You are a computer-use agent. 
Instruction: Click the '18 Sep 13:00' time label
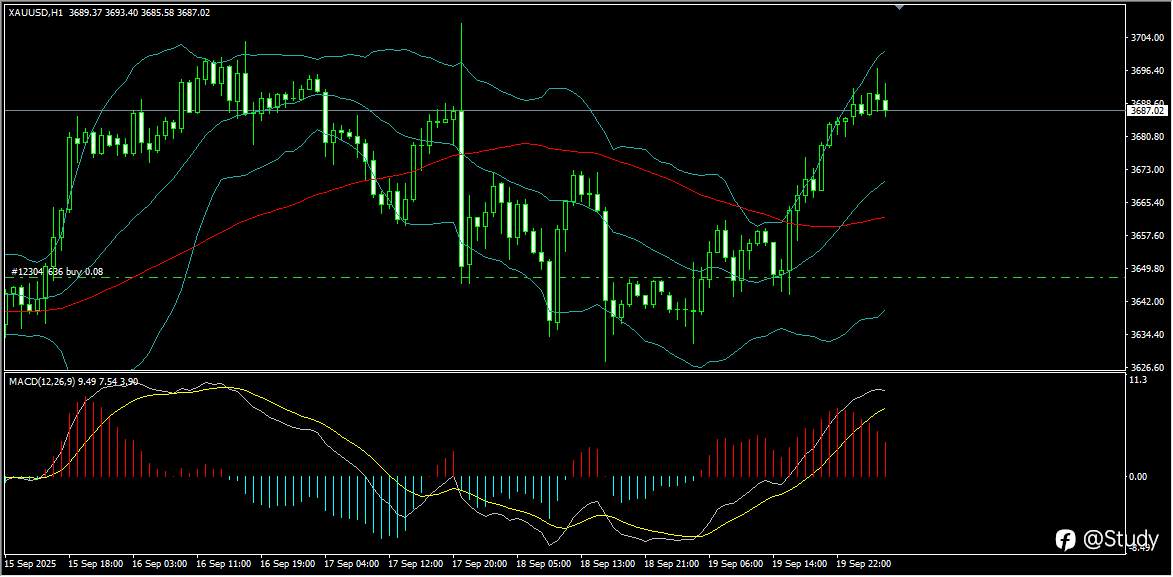pyautogui.click(x=607, y=563)
